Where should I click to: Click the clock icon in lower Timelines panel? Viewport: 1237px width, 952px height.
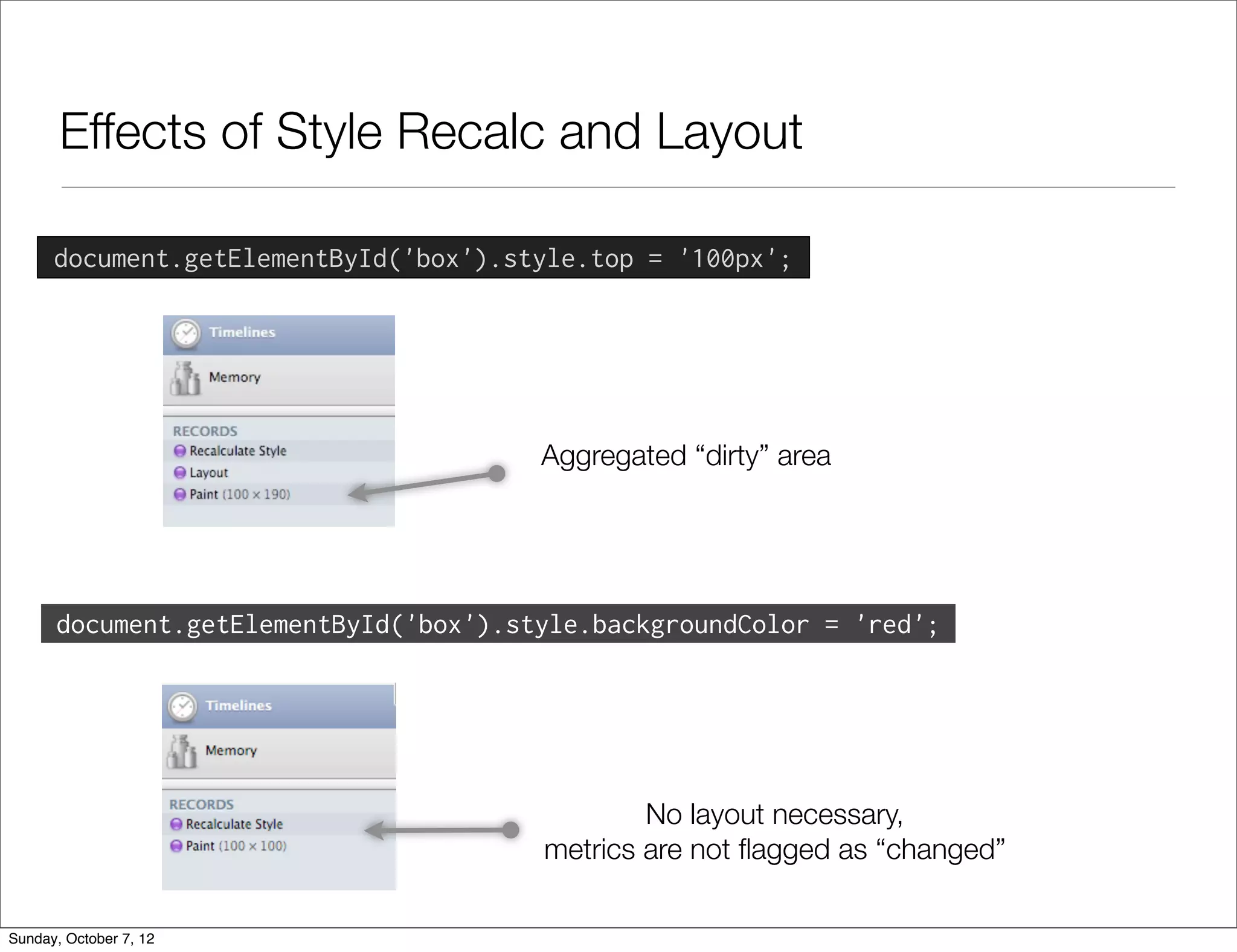(x=182, y=707)
